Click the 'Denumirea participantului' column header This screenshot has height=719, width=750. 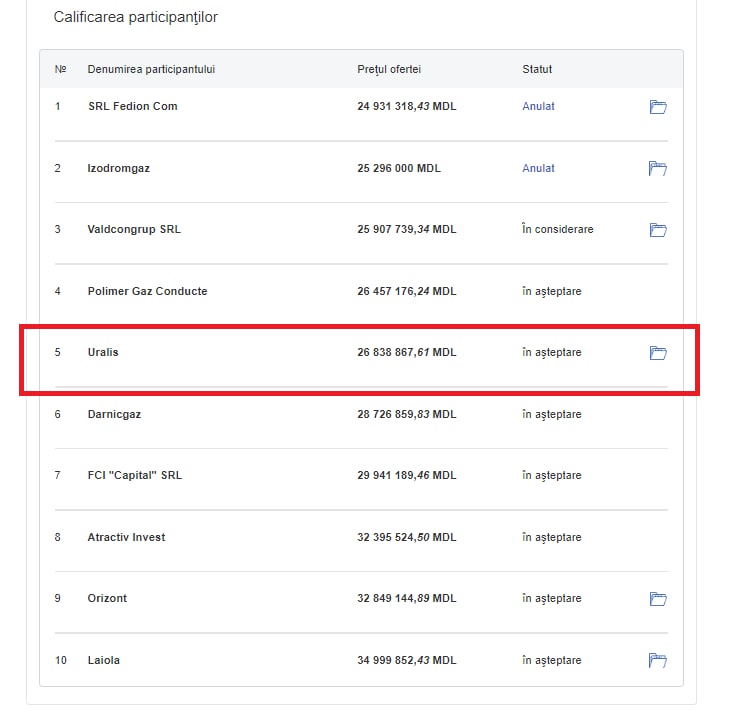(x=151, y=69)
